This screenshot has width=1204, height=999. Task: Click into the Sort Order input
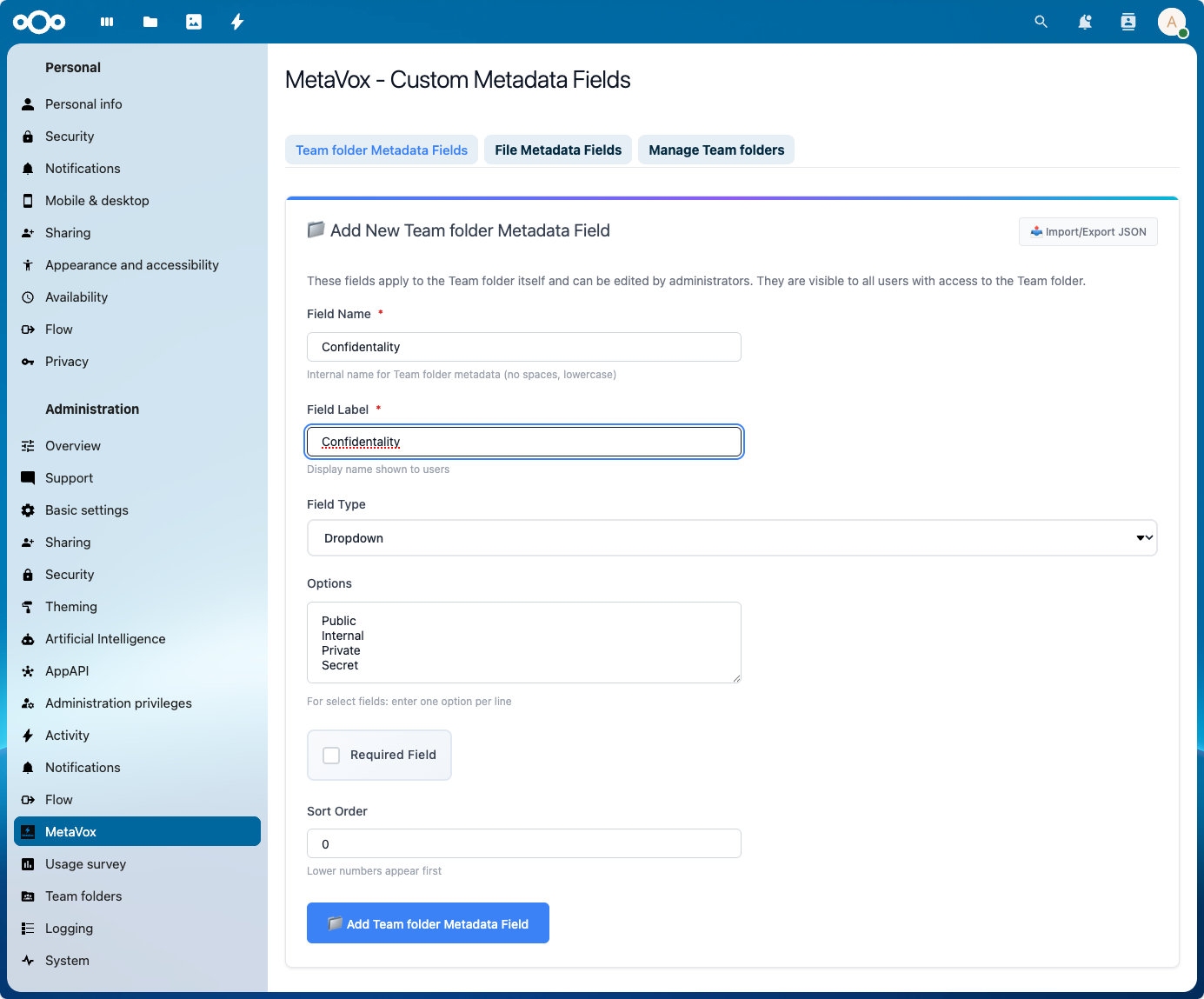pyautogui.click(x=524, y=843)
